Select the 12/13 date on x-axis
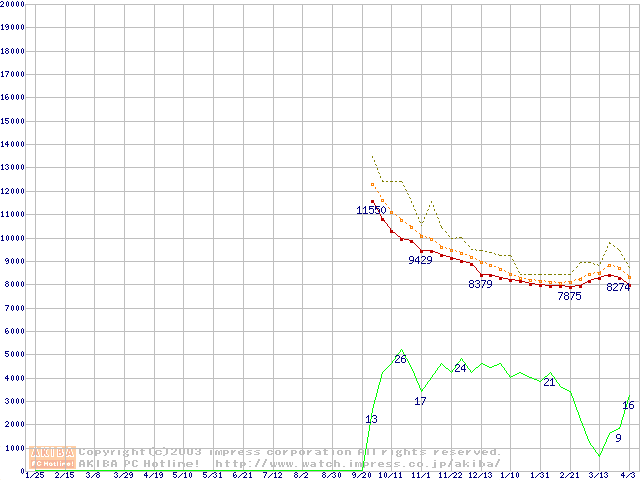 point(480,475)
